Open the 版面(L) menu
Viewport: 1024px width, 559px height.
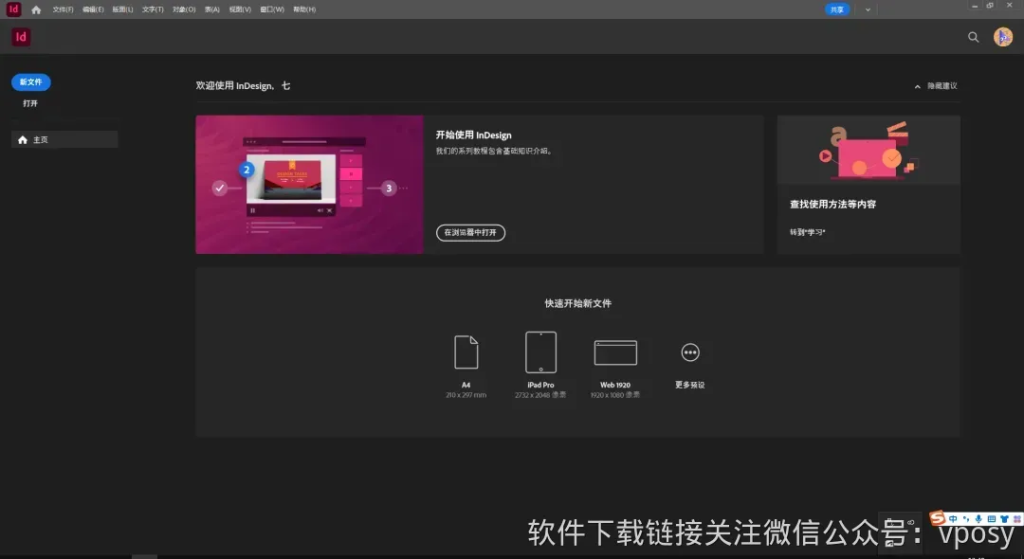[x=123, y=10]
